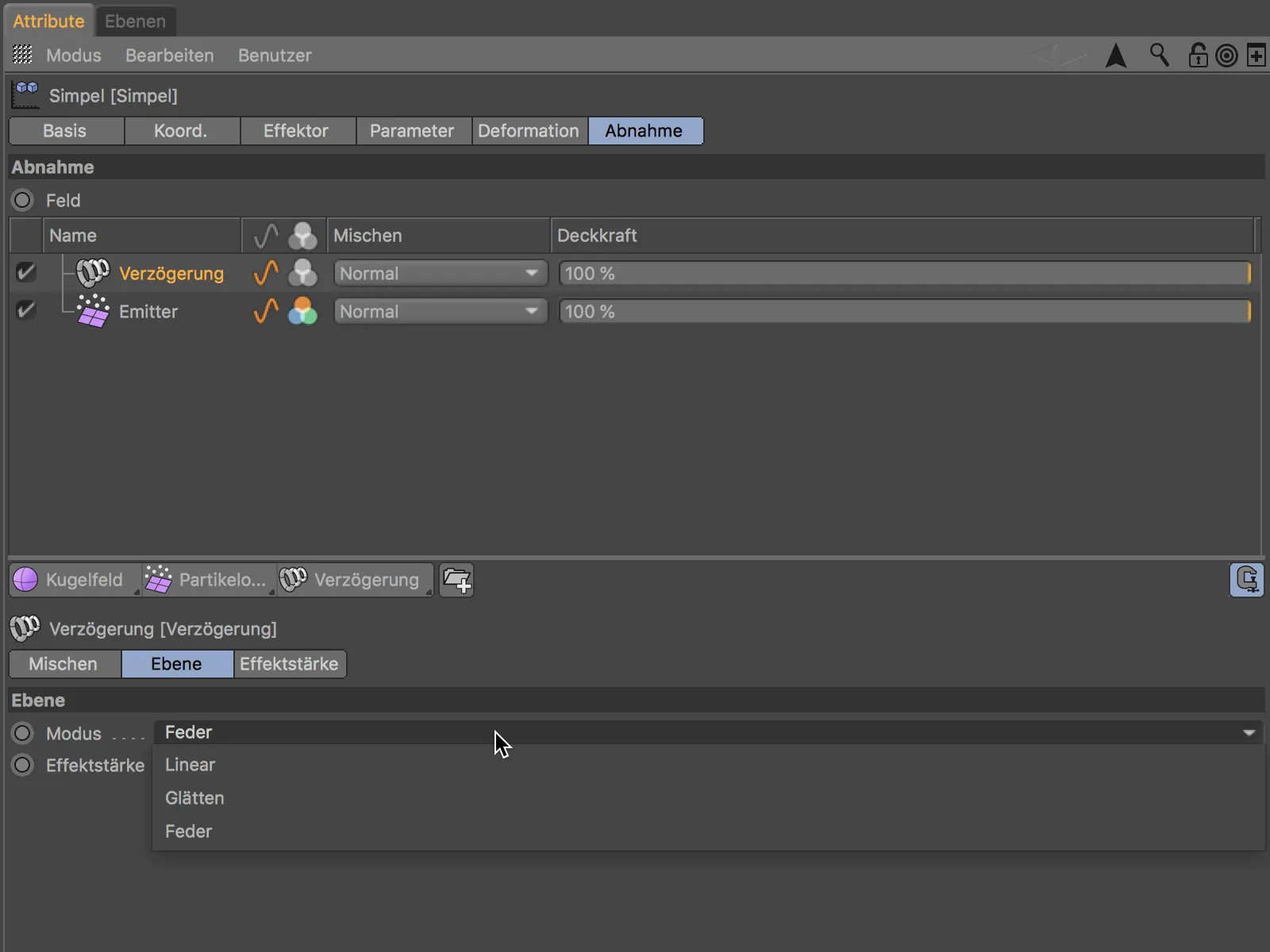Open the search magnifier in attribute manager

click(1160, 55)
